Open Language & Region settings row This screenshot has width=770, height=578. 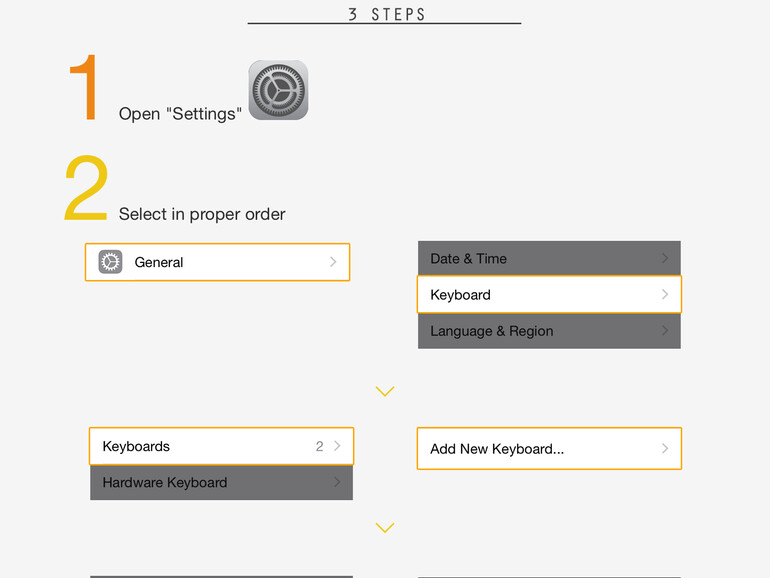(x=548, y=331)
